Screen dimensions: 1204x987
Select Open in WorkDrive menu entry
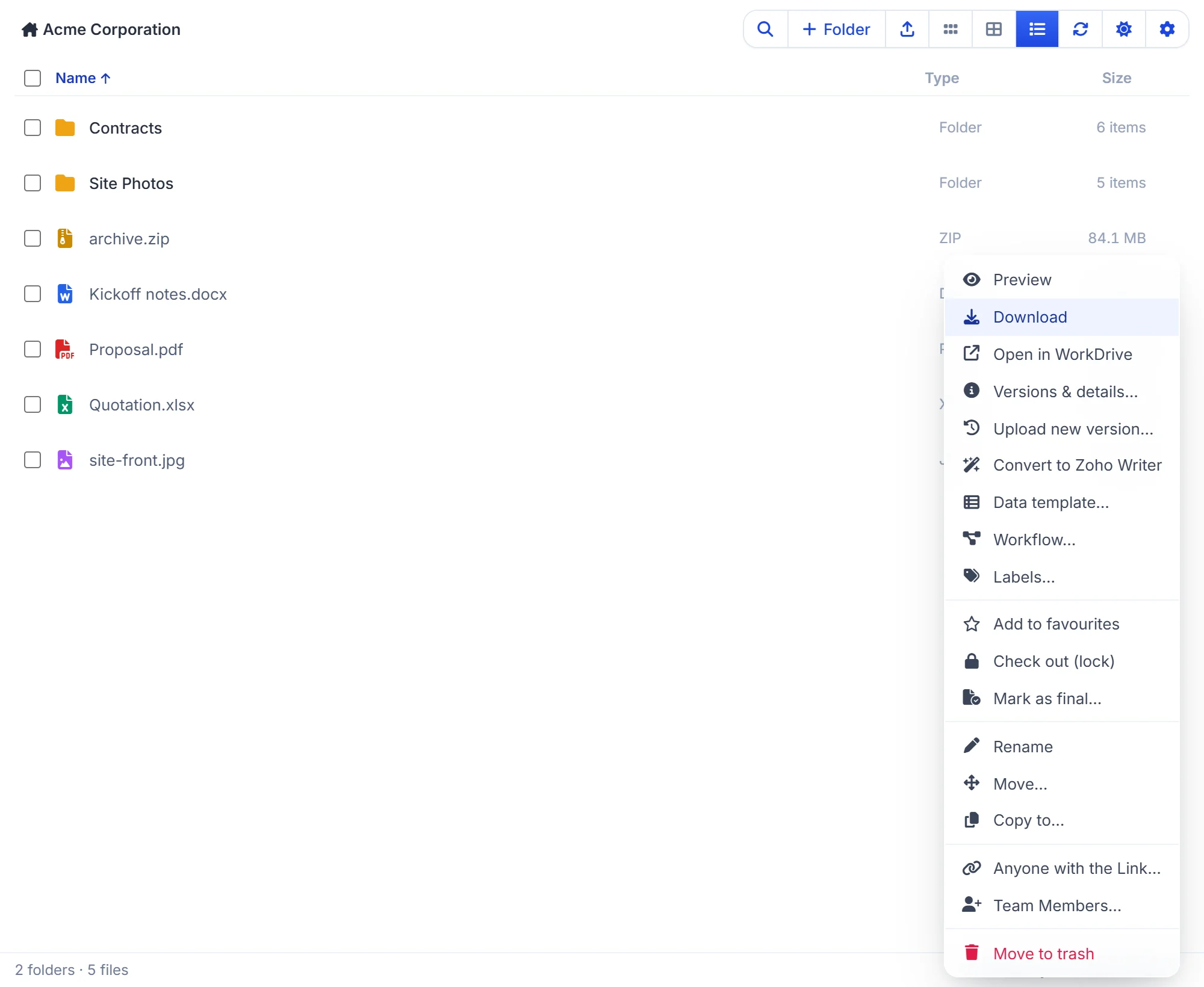pyautogui.click(x=1062, y=354)
